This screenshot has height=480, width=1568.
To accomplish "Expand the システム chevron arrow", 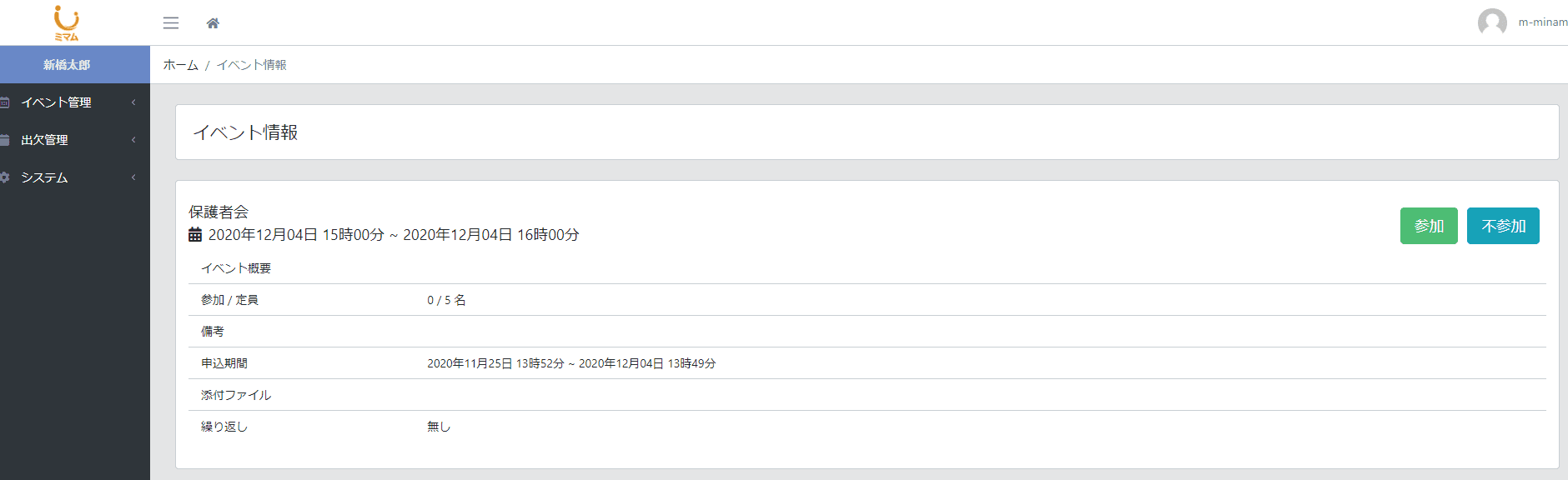I will tap(133, 177).
